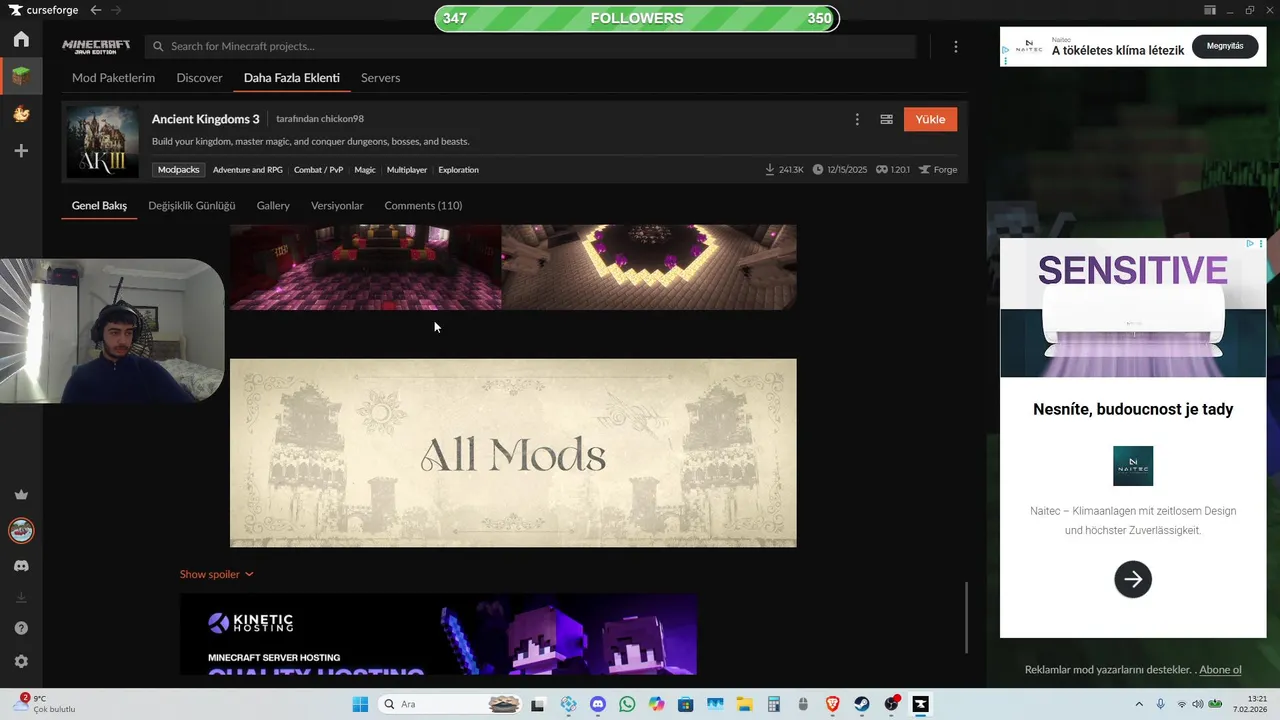Click the All Mods banner image
This screenshot has height=720, width=1280.
point(513,453)
